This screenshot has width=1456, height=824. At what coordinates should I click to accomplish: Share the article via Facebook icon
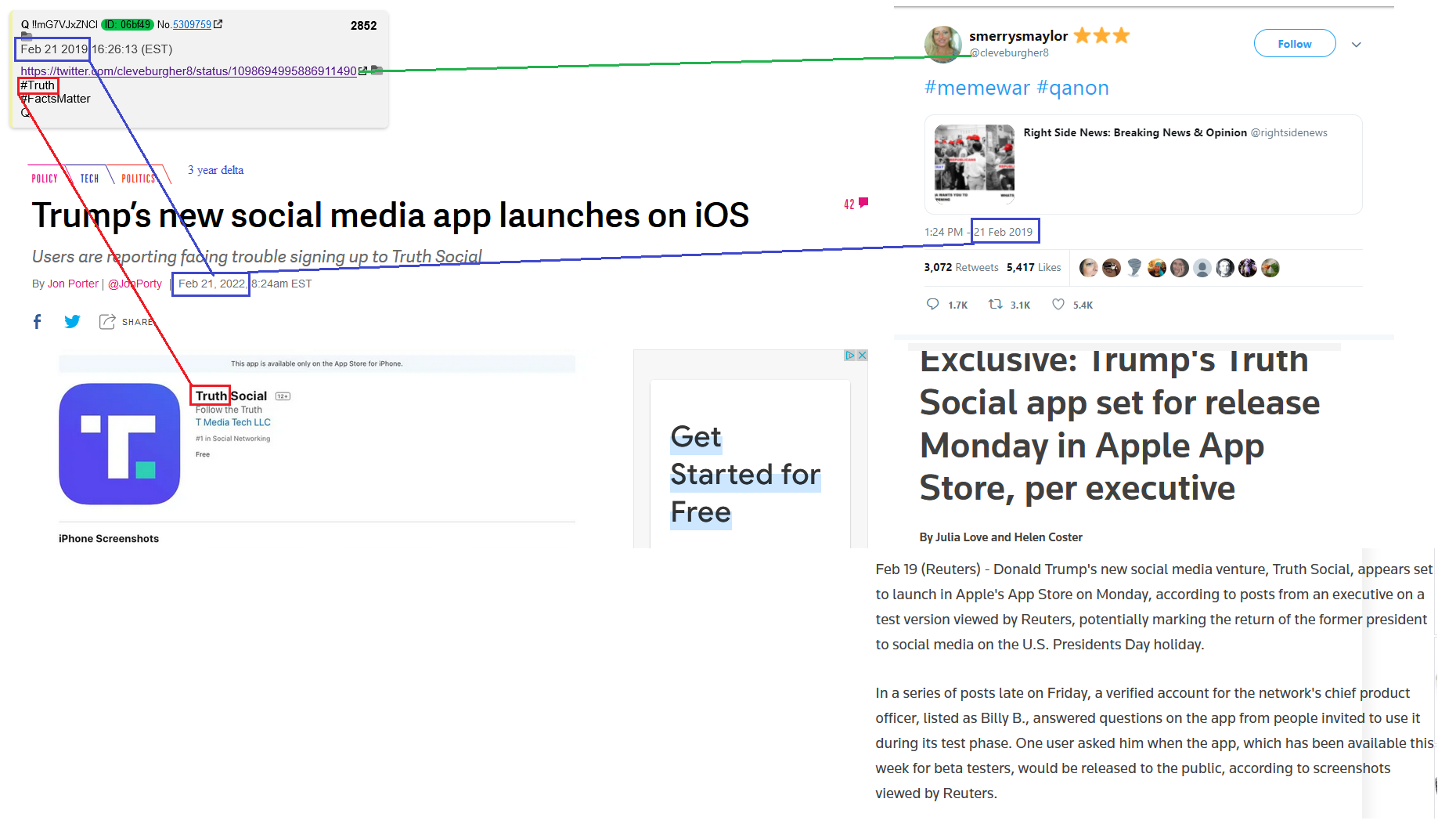click(x=38, y=321)
